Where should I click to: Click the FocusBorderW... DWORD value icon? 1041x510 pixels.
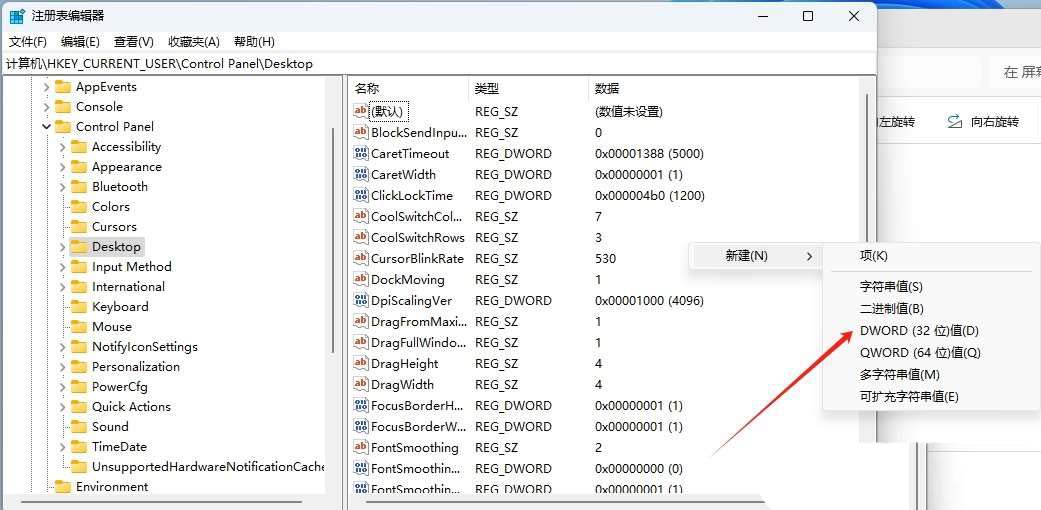click(x=360, y=426)
